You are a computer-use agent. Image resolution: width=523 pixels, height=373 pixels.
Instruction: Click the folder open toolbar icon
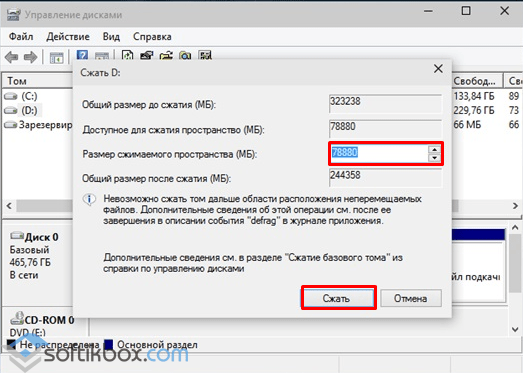click(166, 55)
